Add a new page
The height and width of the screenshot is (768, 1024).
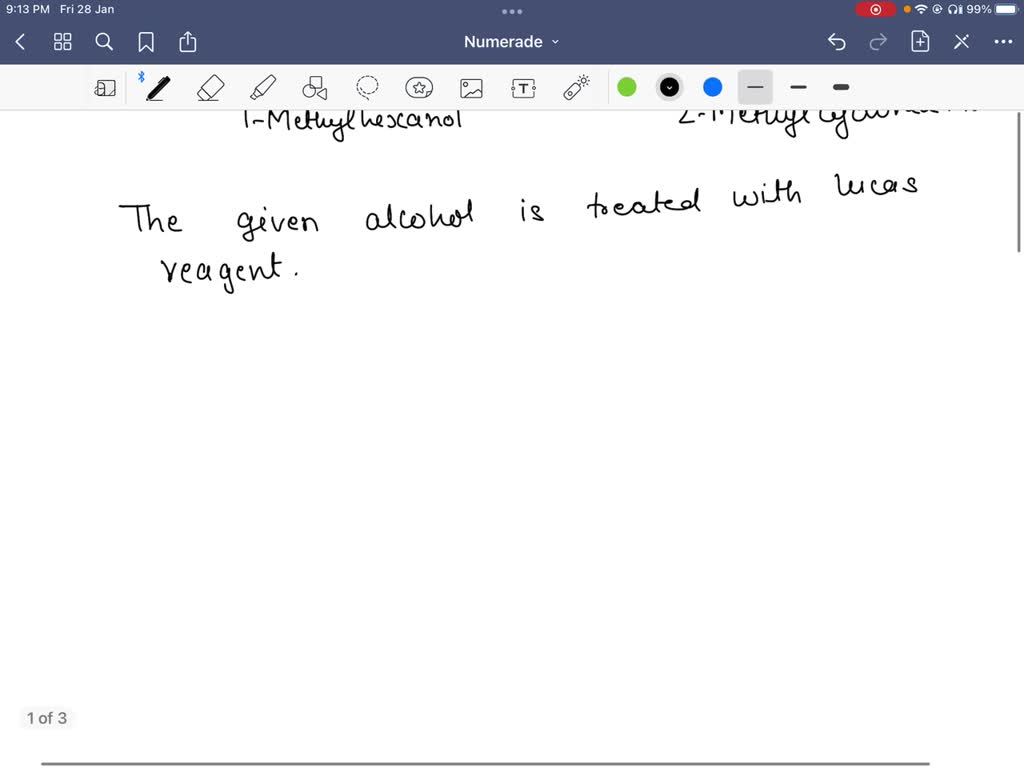[x=919, y=42]
